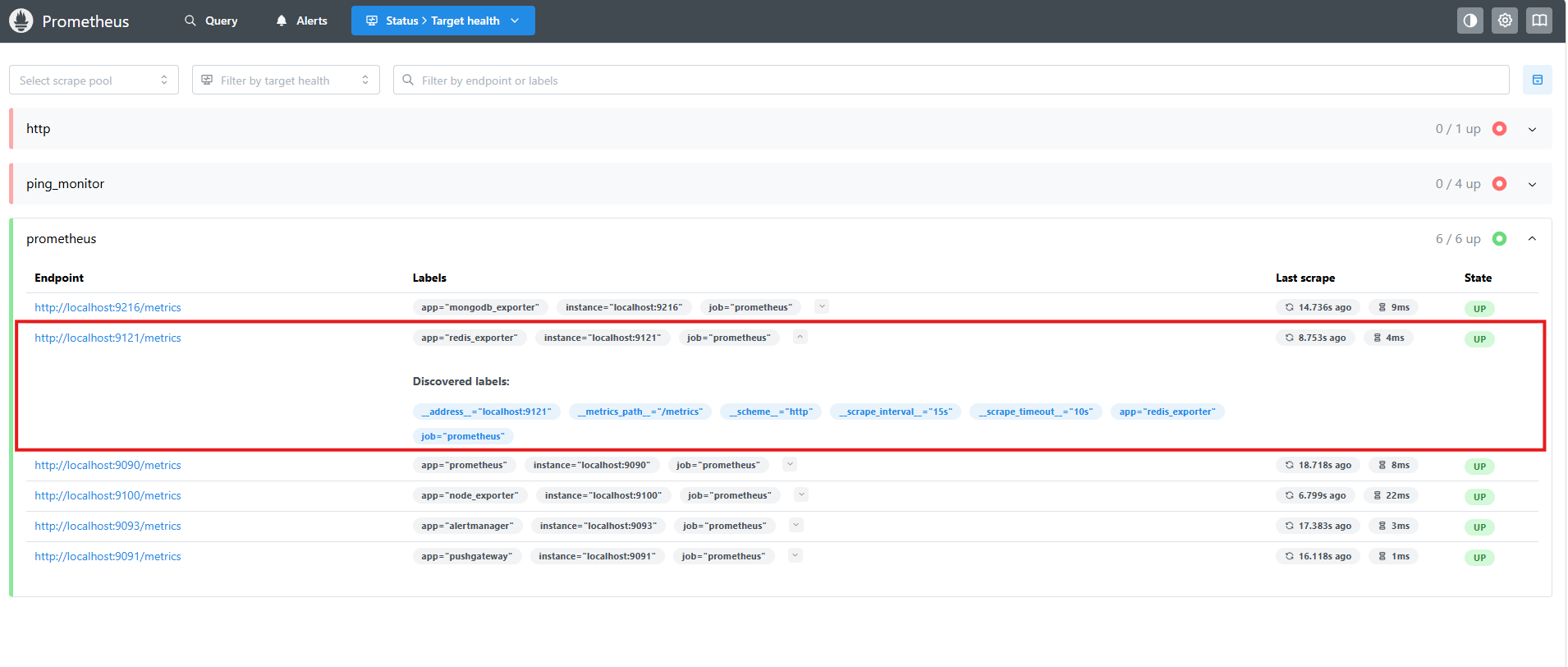
Task: Open the documentation book icon
Action: (x=1539, y=21)
